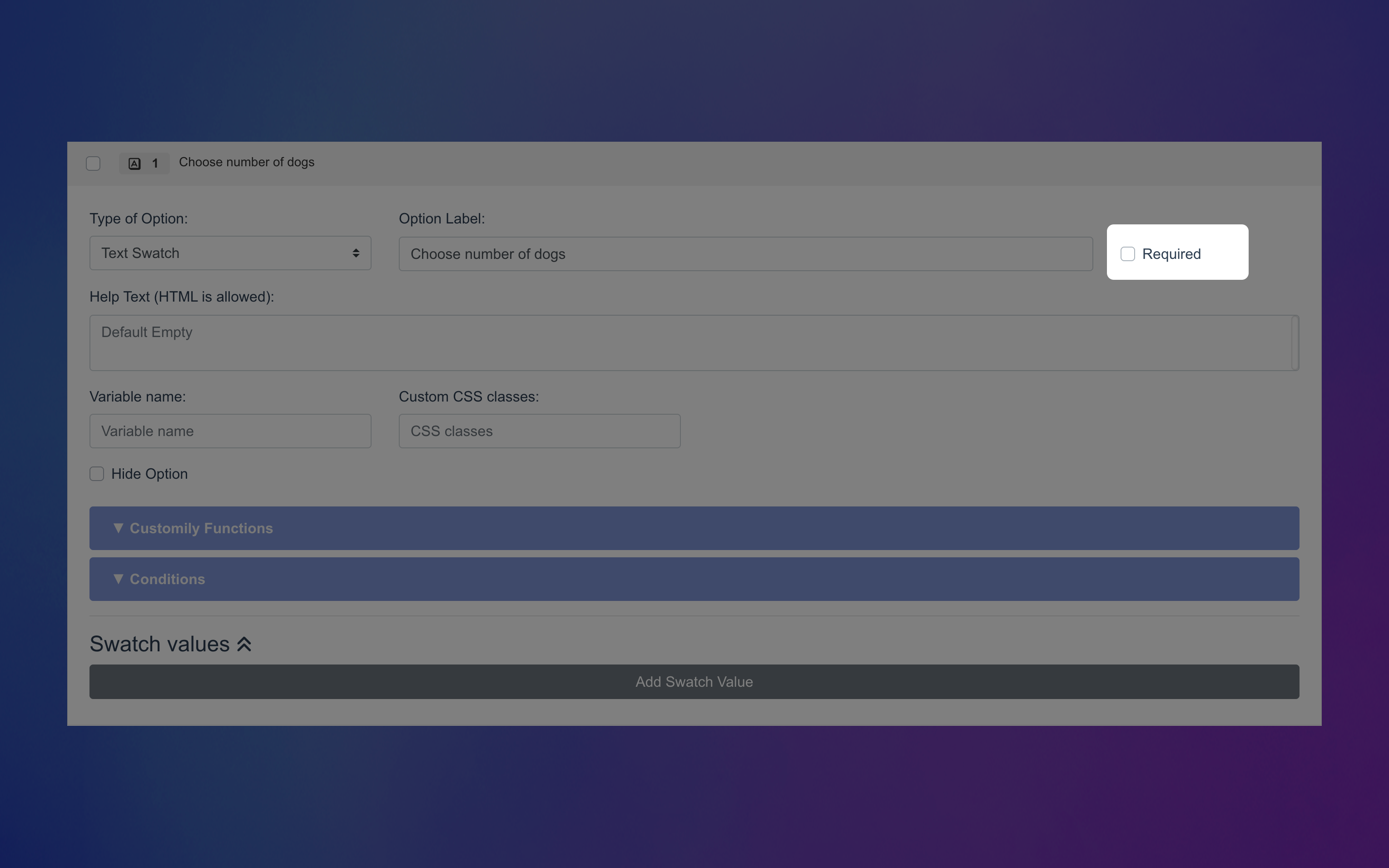
Task: Enable the Hide Option checkbox
Action: [x=97, y=474]
